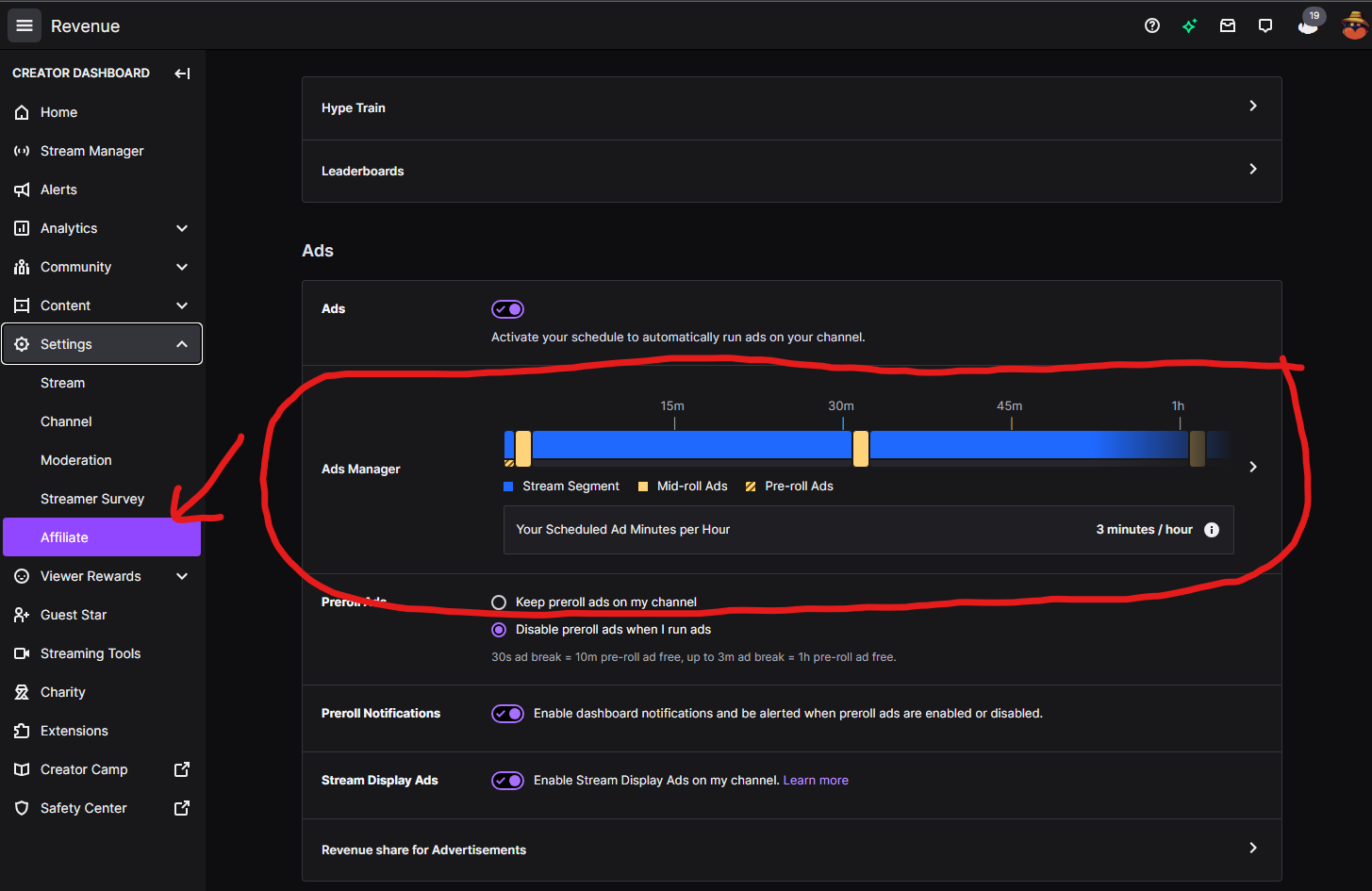
Task: Click the Home house icon
Action: [x=22, y=112]
